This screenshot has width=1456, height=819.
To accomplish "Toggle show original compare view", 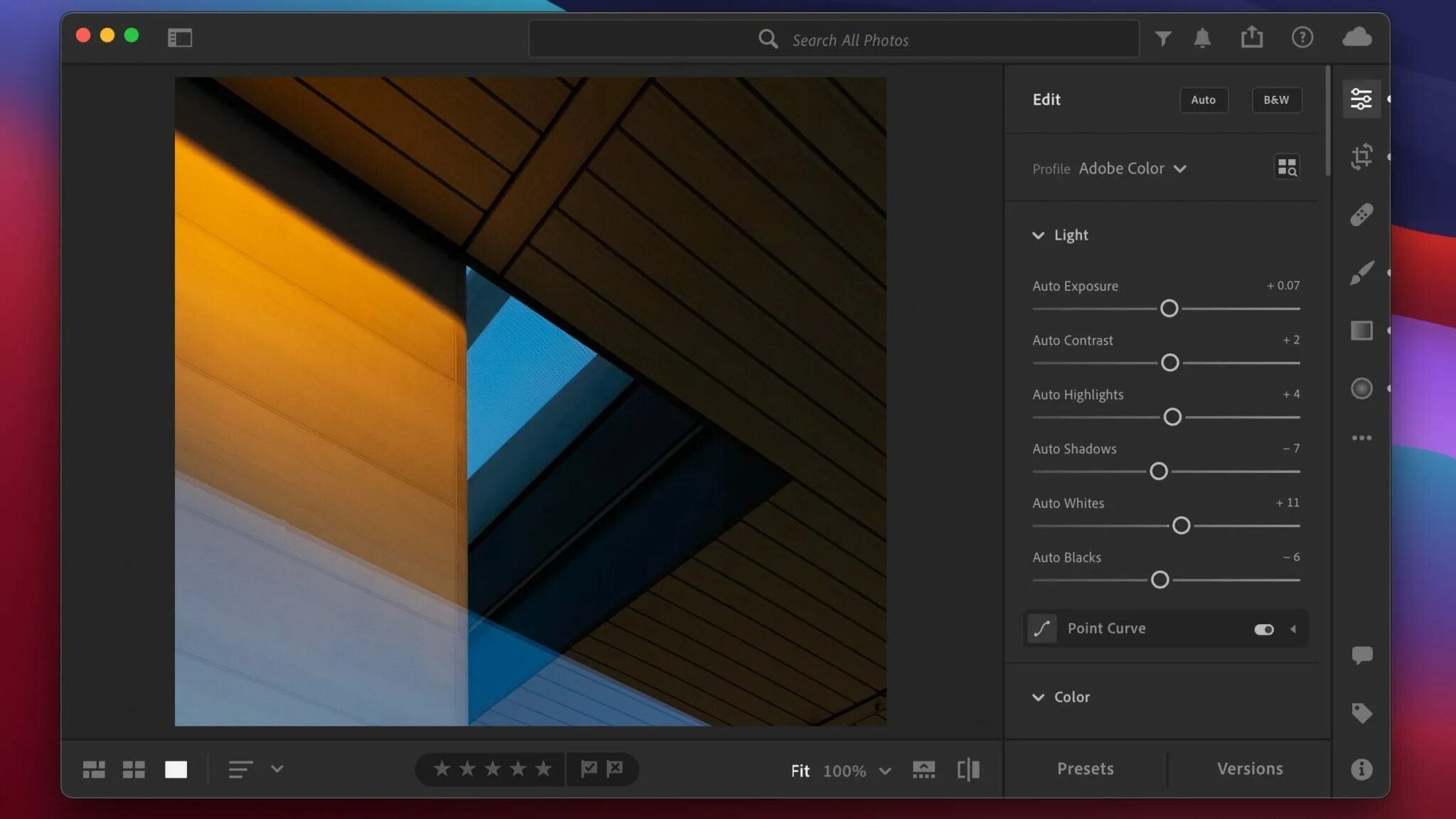I will click(968, 769).
